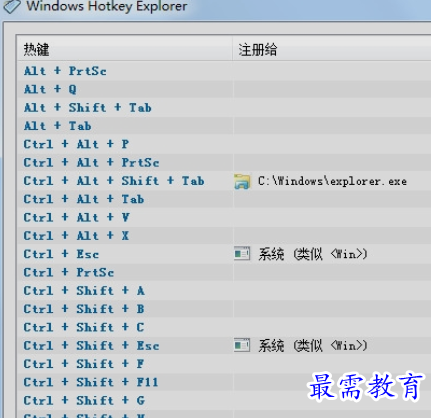The height and width of the screenshot is (418, 431).
Task: Select the Ctrl + Alt + V row
Action: tap(224, 218)
